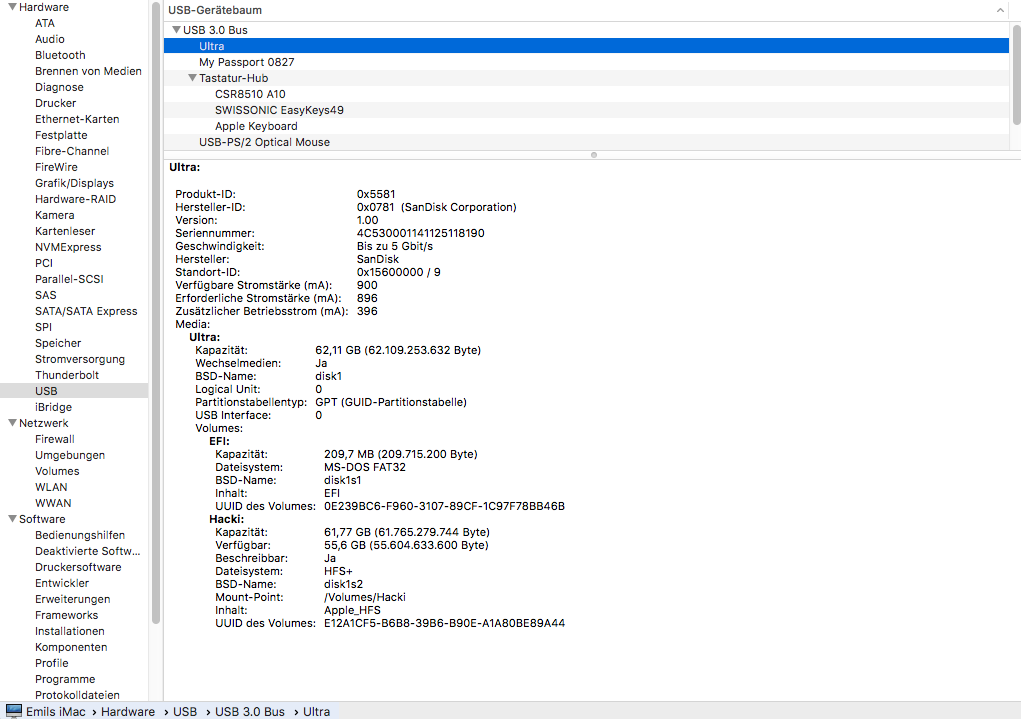Collapse the Tastatur-Hub disclosure triangle
1021x719 pixels.
point(192,78)
